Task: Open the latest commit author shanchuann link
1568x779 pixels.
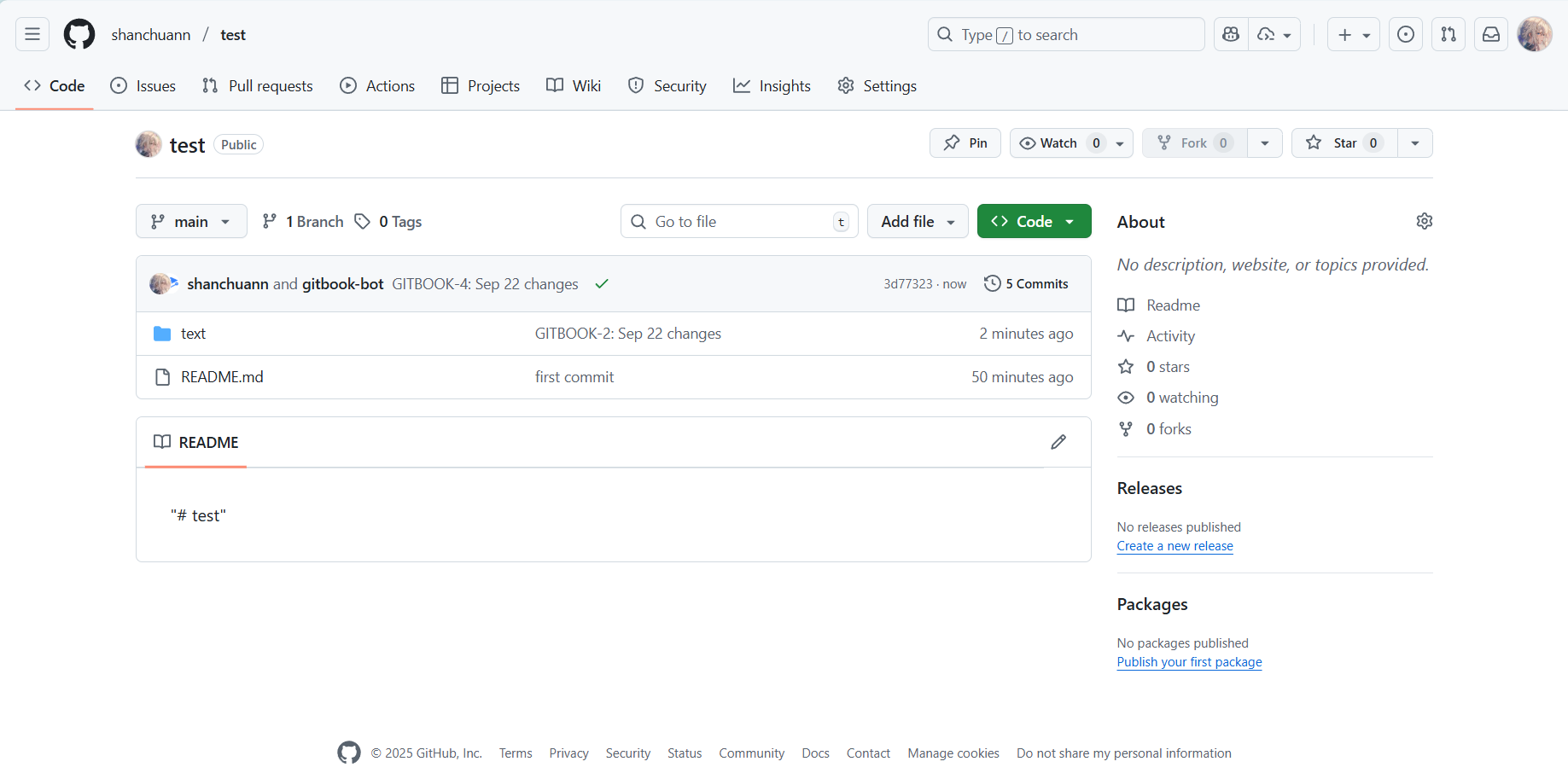Action: click(x=228, y=284)
